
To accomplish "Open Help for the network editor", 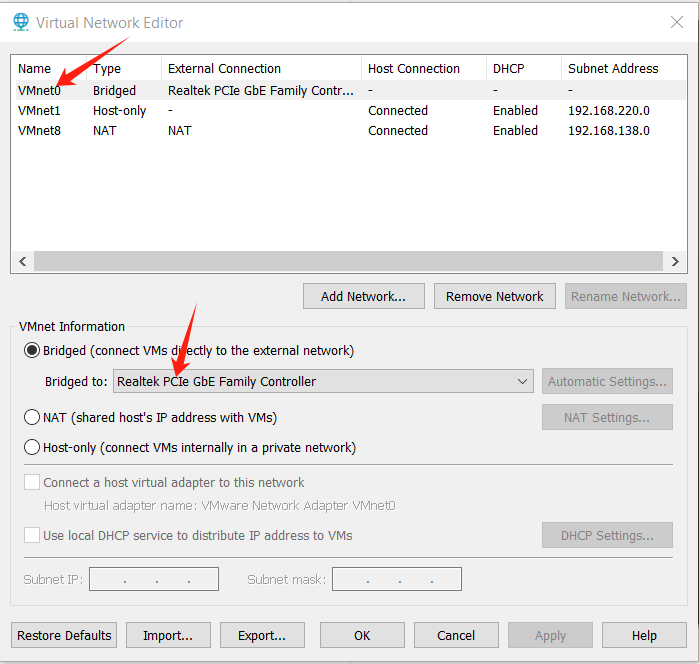I will [644, 635].
